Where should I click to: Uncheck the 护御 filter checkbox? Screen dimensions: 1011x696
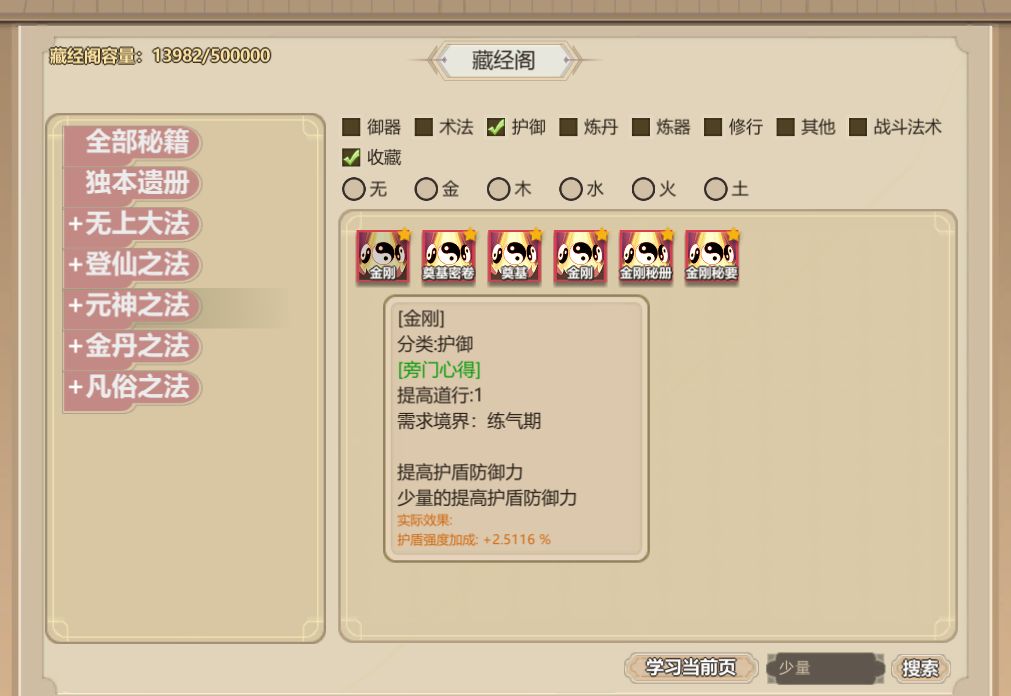pyautogui.click(x=496, y=127)
